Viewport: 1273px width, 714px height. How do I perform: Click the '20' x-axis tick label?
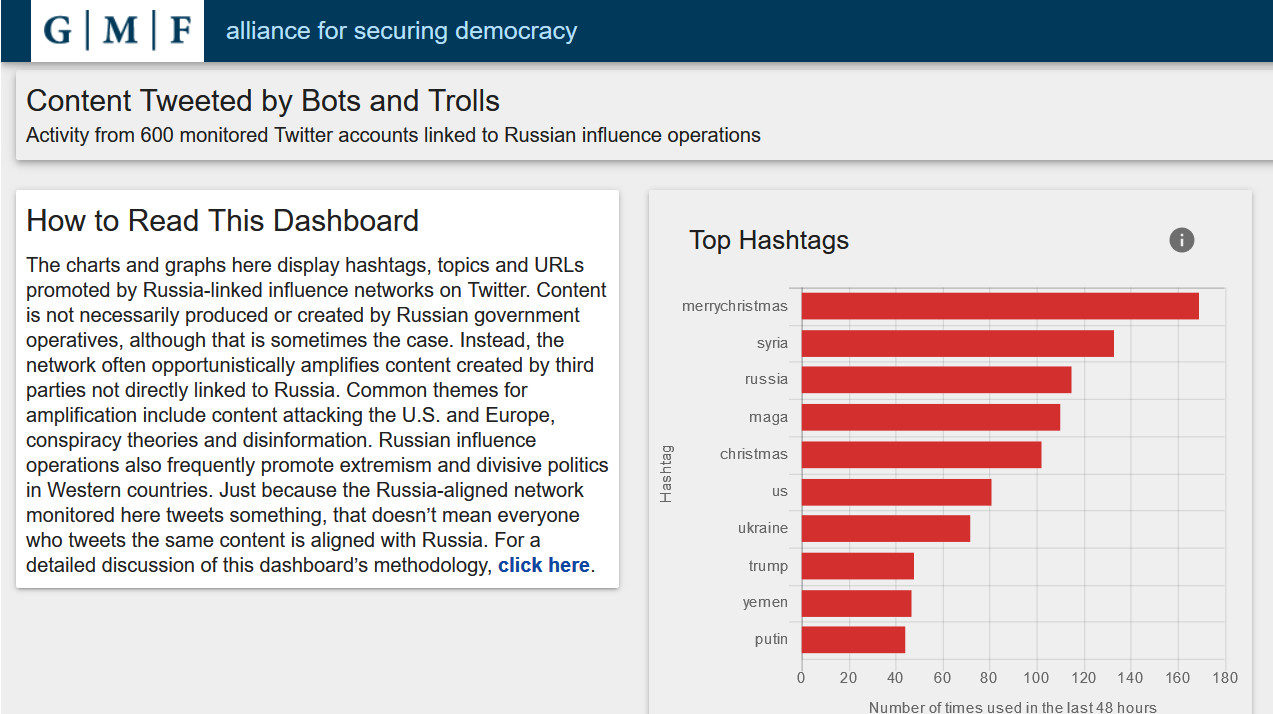[x=848, y=678]
